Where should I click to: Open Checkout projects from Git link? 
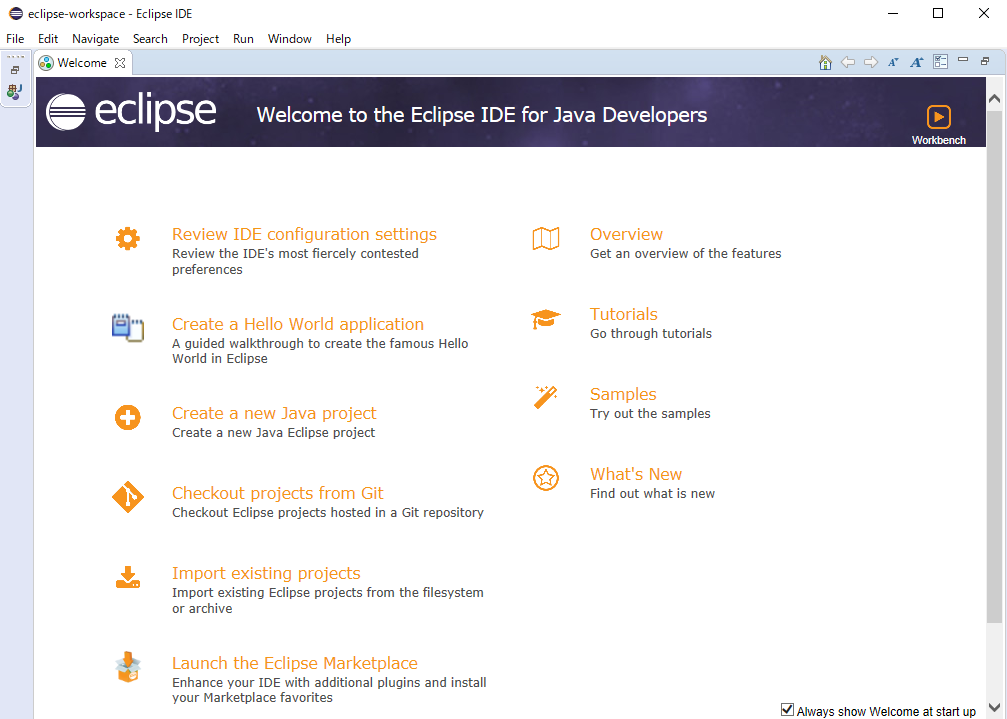coord(277,493)
